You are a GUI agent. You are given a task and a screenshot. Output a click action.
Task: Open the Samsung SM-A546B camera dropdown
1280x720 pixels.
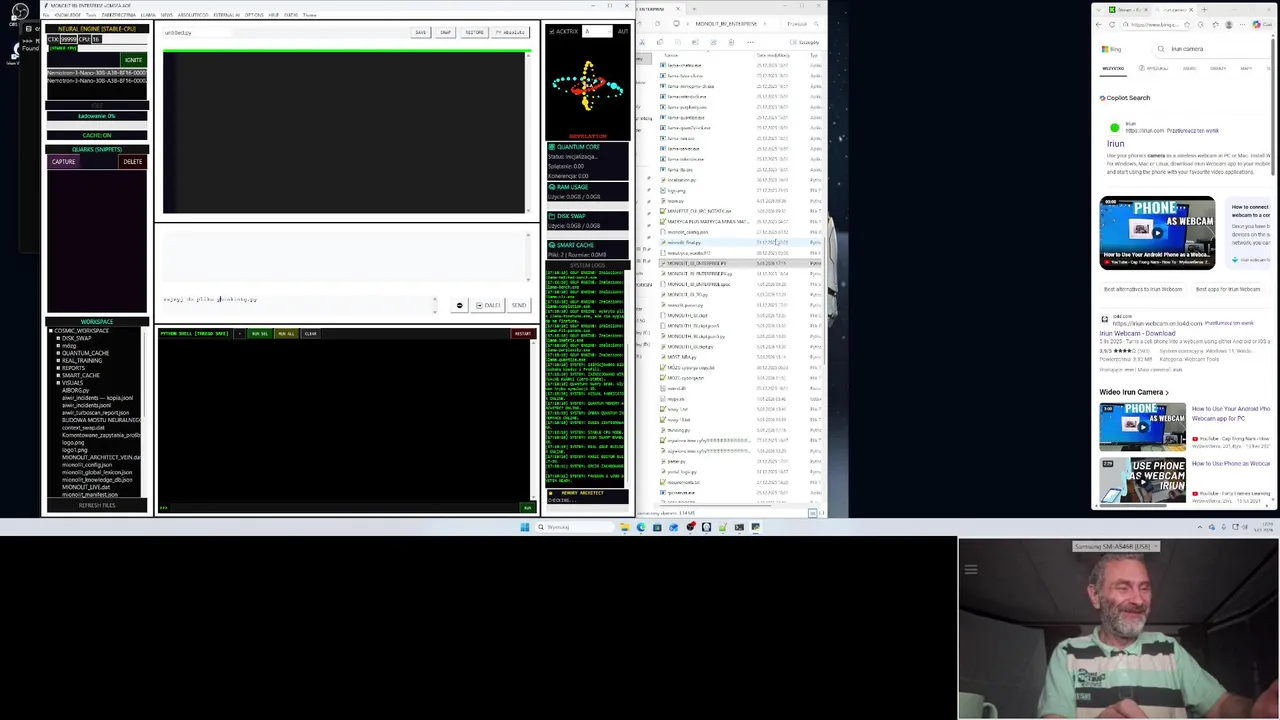(1115, 547)
